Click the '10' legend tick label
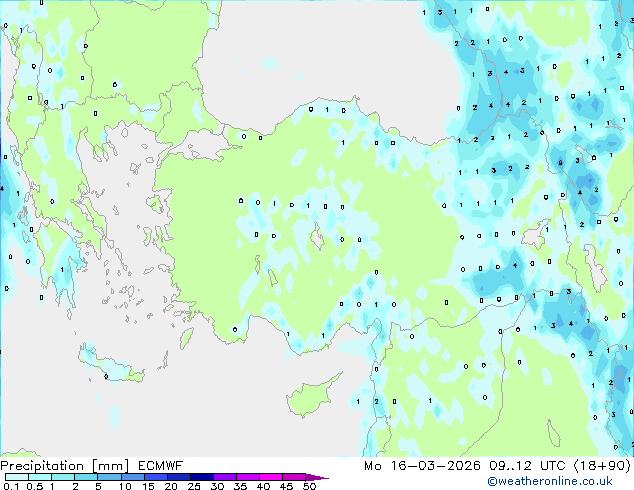Image resolution: width=634 pixels, height=490 pixels. 125,486
